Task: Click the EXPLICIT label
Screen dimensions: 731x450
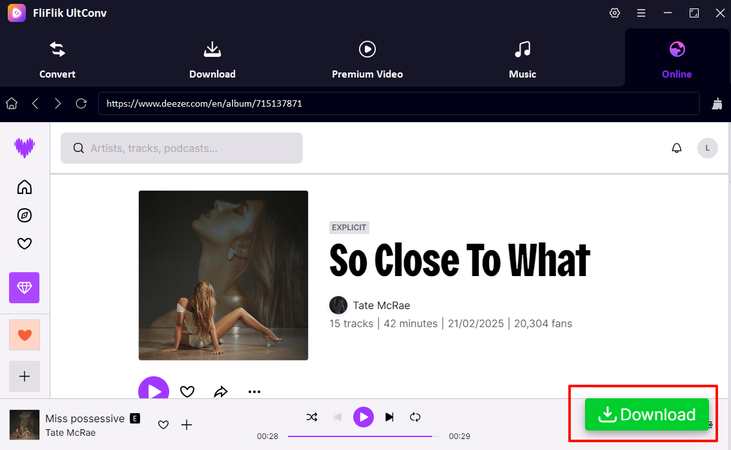Action: (x=349, y=228)
